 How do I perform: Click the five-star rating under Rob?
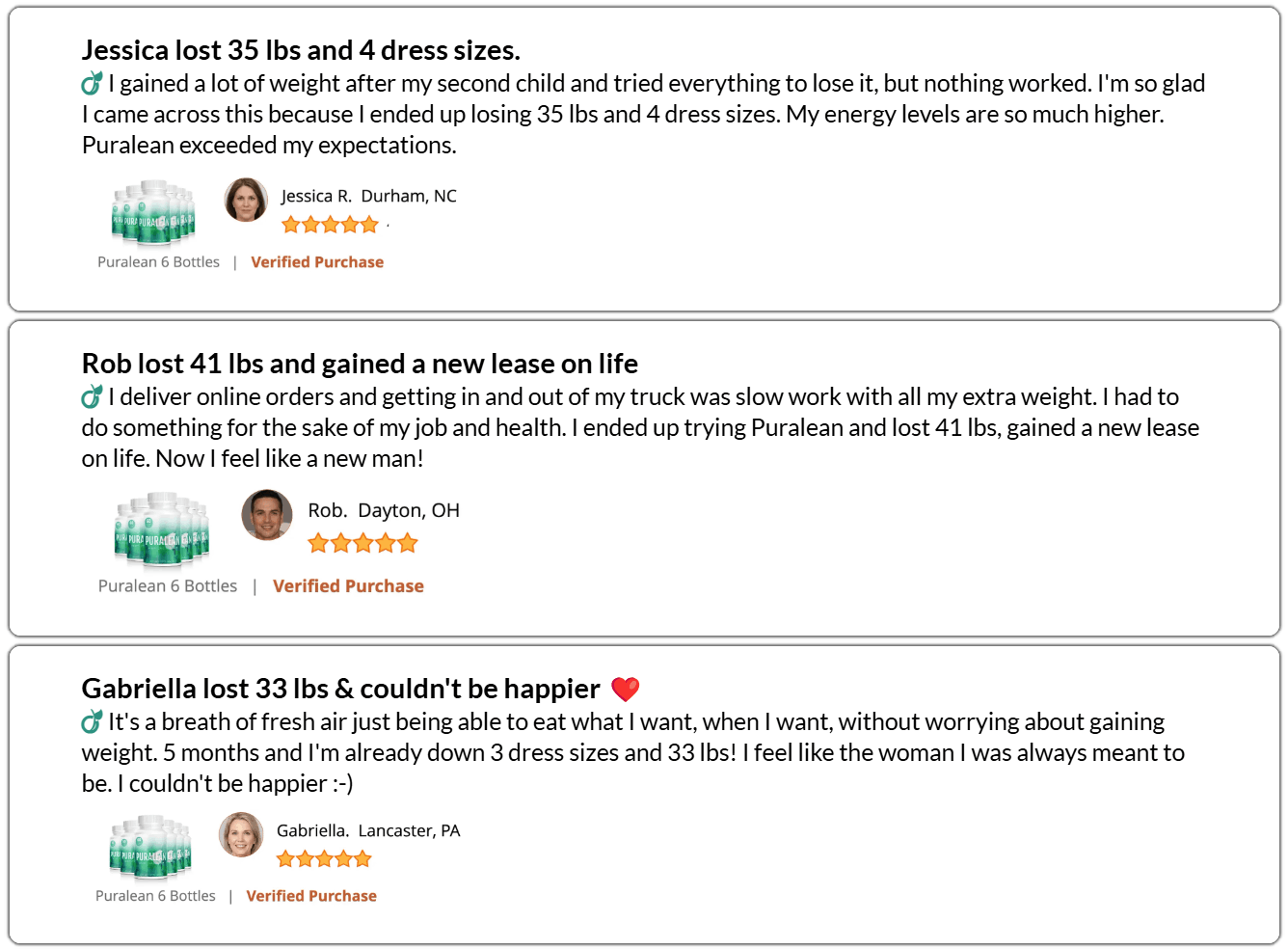coord(362,543)
